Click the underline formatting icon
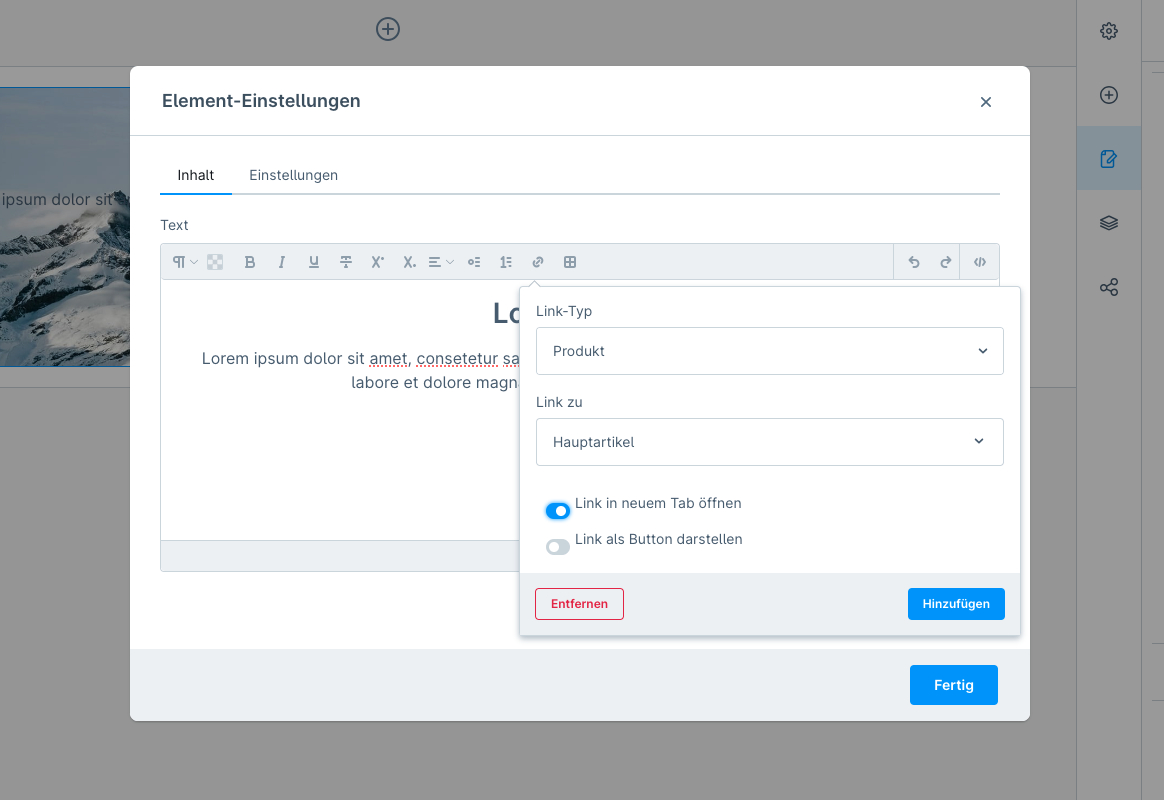Image resolution: width=1164 pixels, height=800 pixels. tap(314, 262)
